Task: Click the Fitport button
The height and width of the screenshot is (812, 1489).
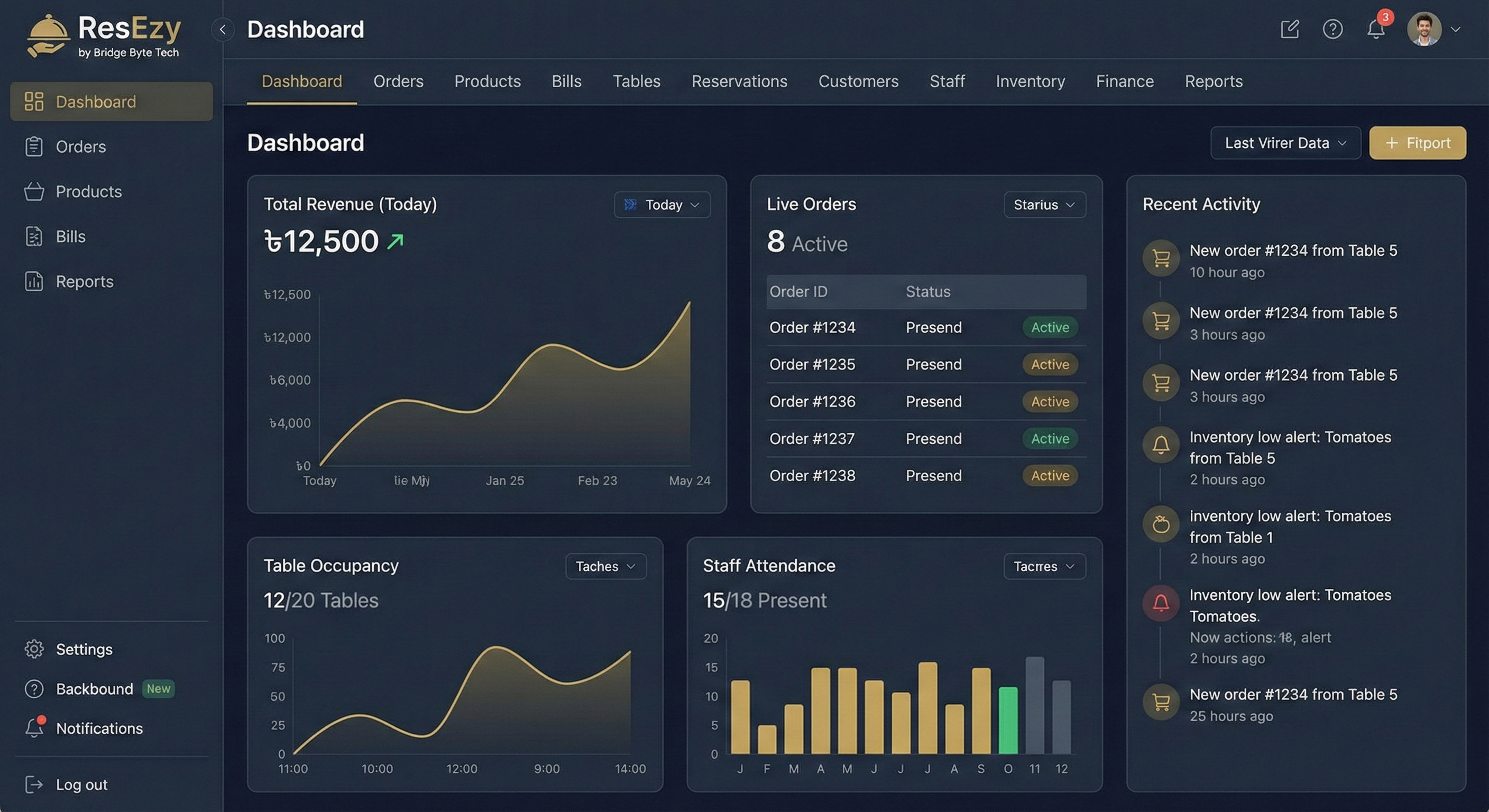Action: (x=1417, y=143)
